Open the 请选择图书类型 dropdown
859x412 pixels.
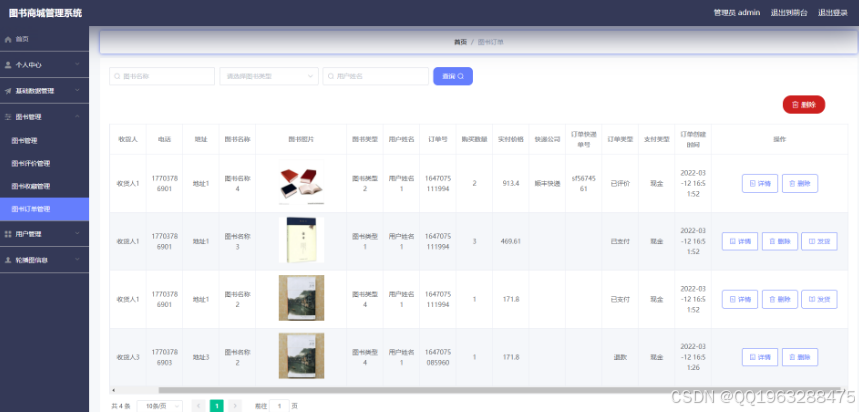(x=269, y=77)
